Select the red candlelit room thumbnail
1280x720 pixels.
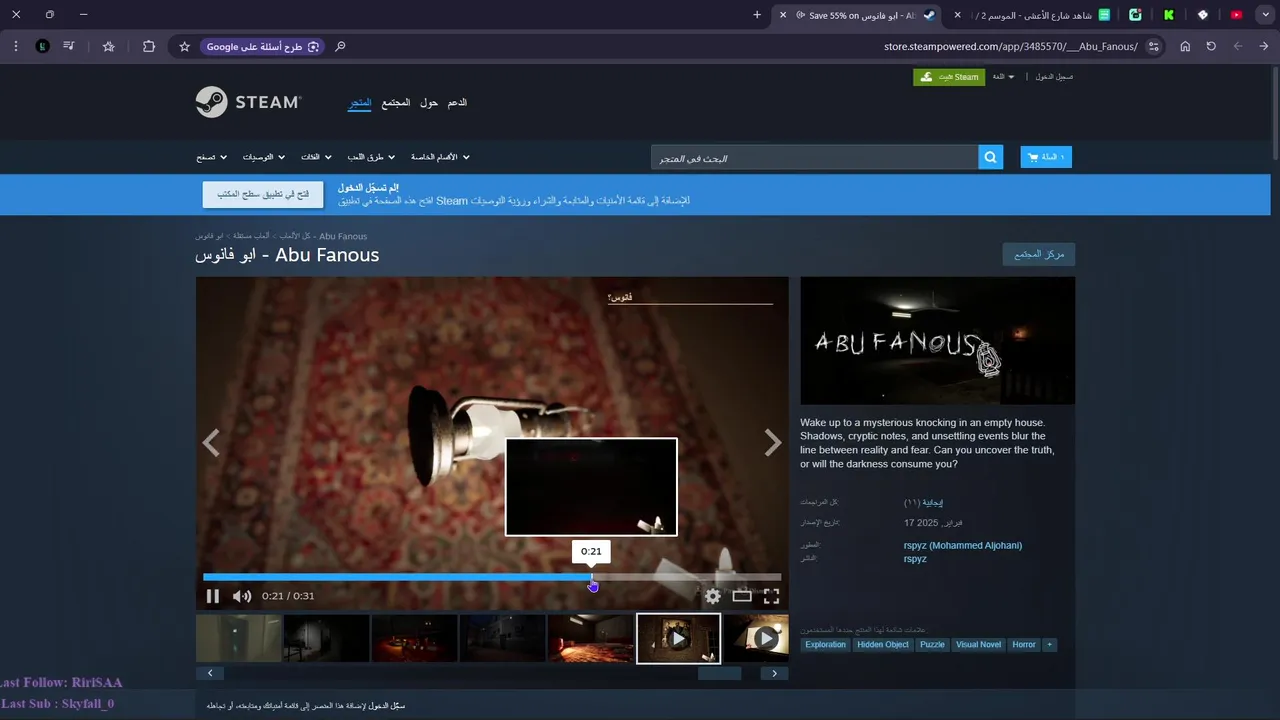coord(414,638)
